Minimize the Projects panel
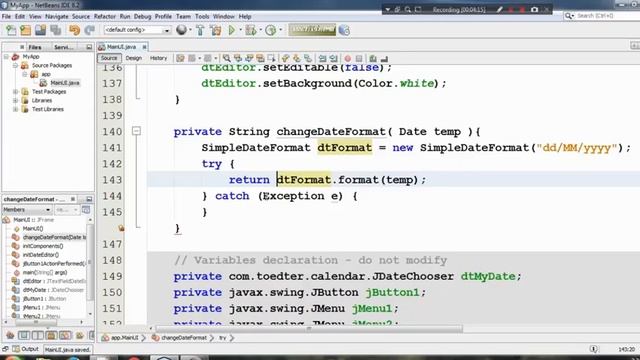640x360 pixels. pyautogui.click(x=89, y=47)
